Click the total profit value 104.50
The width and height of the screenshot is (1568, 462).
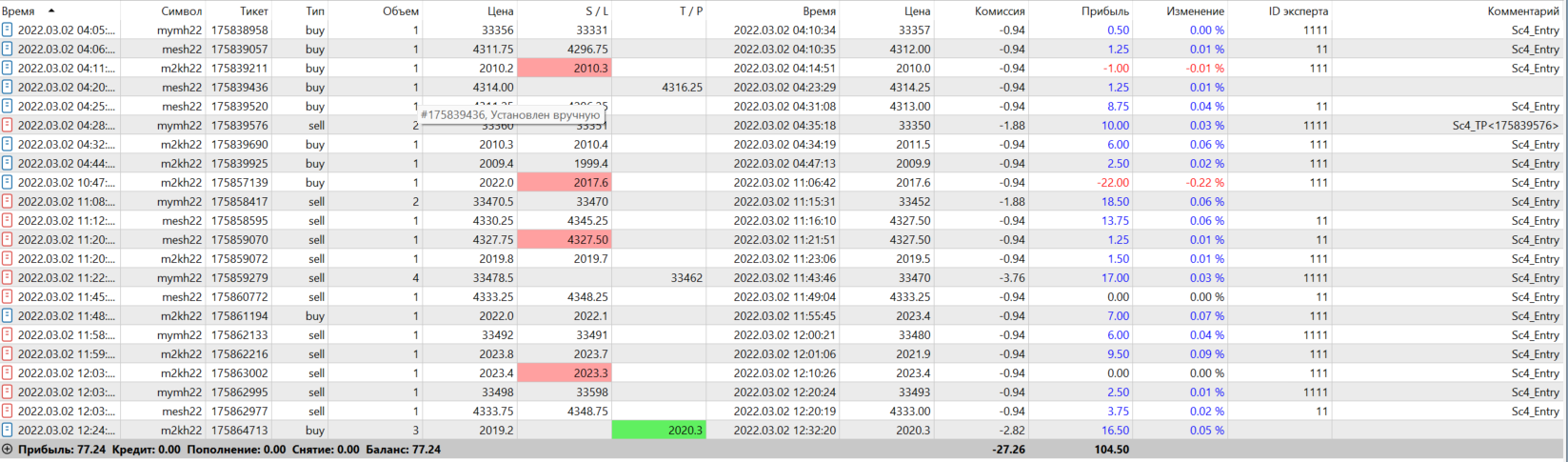(1110, 449)
